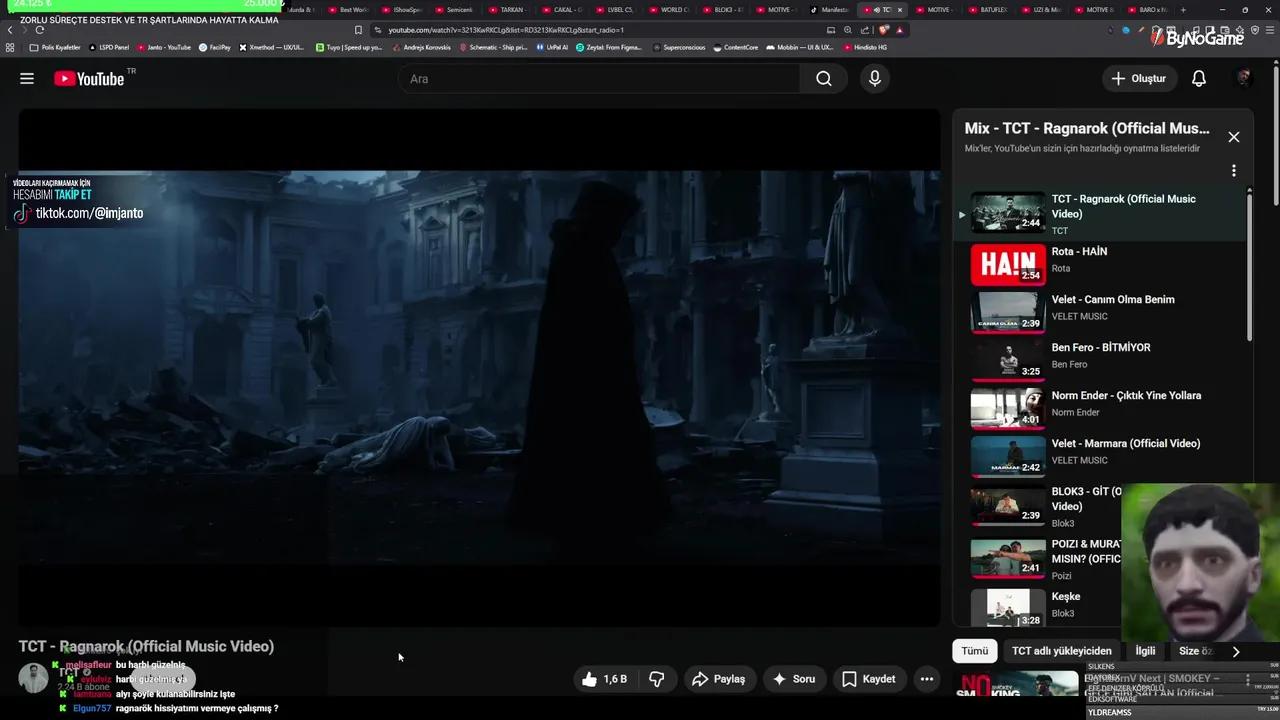Click in the Ara search field
The width and height of the screenshot is (1280, 720).
coord(599,79)
